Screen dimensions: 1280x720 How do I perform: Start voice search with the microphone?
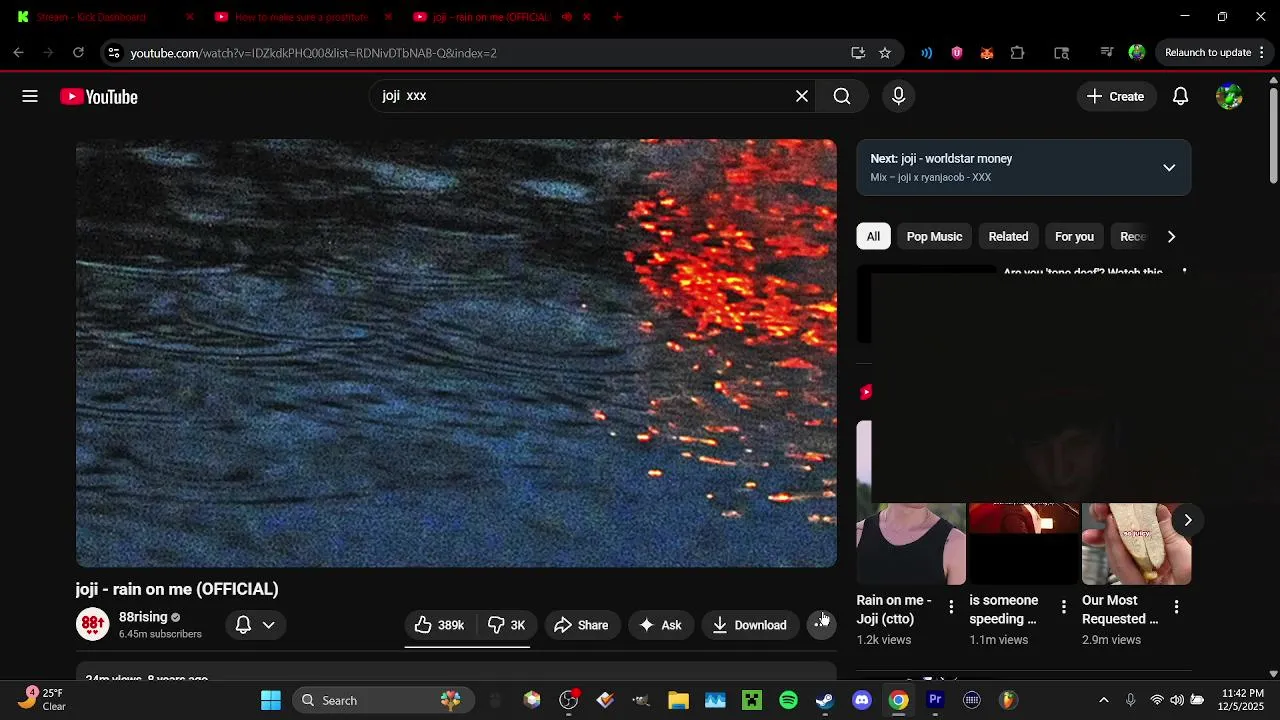click(898, 96)
